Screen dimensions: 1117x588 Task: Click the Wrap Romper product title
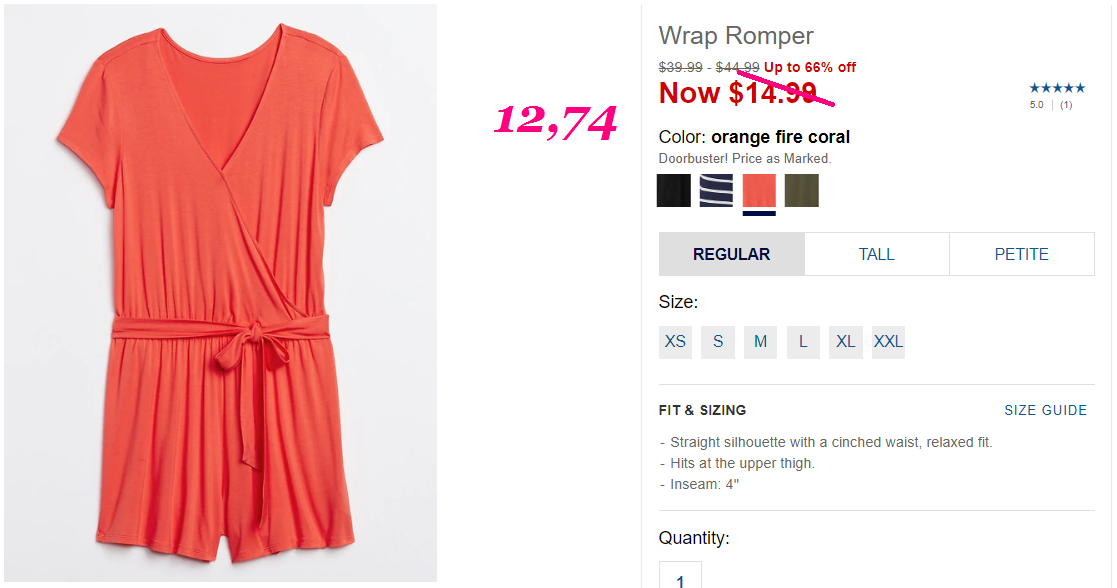(736, 36)
